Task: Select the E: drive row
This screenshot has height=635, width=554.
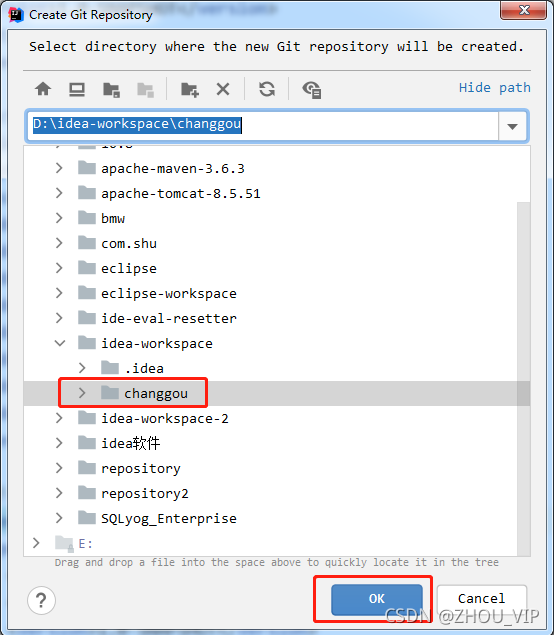Action: [x=270, y=543]
